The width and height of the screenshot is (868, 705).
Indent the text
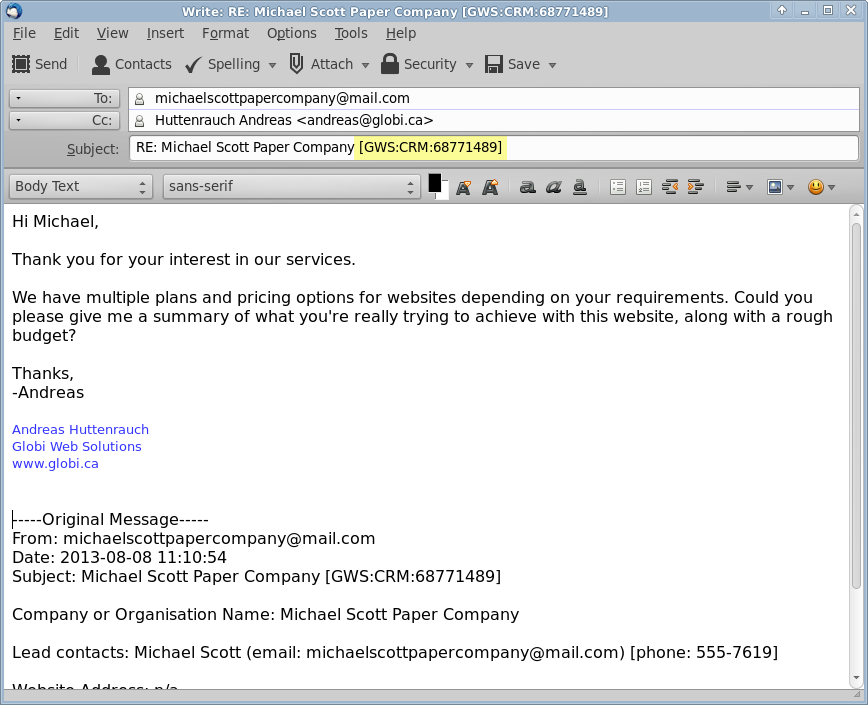click(x=695, y=187)
